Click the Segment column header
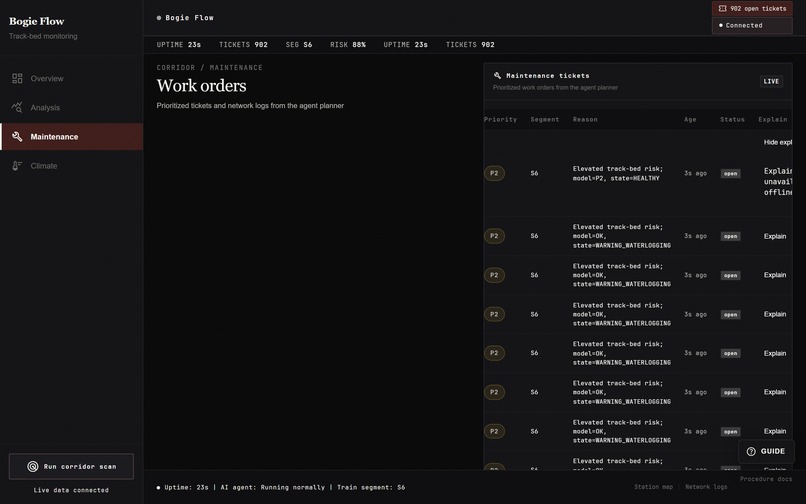 click(x=544, y=119)
